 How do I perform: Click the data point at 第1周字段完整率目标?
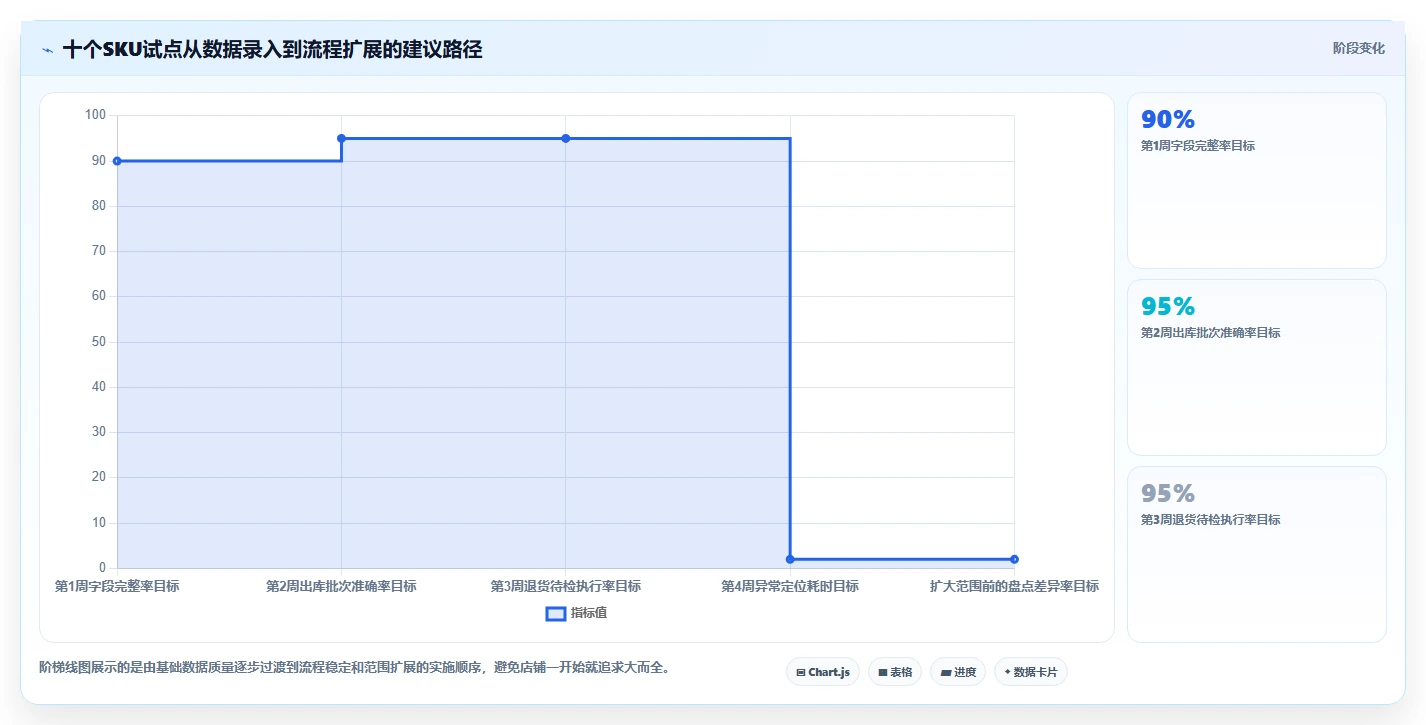tap(117, 161)
